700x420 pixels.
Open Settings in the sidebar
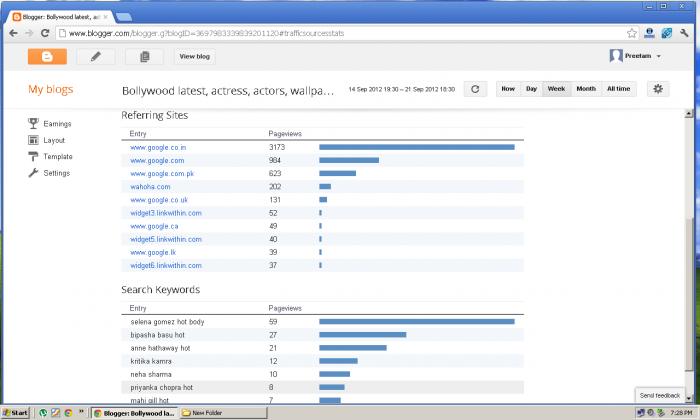pos(57,173)
